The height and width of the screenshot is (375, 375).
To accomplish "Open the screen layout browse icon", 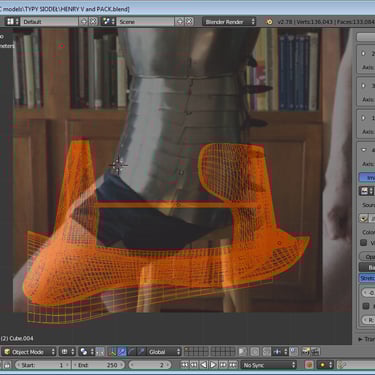I will tap(13, 22).
